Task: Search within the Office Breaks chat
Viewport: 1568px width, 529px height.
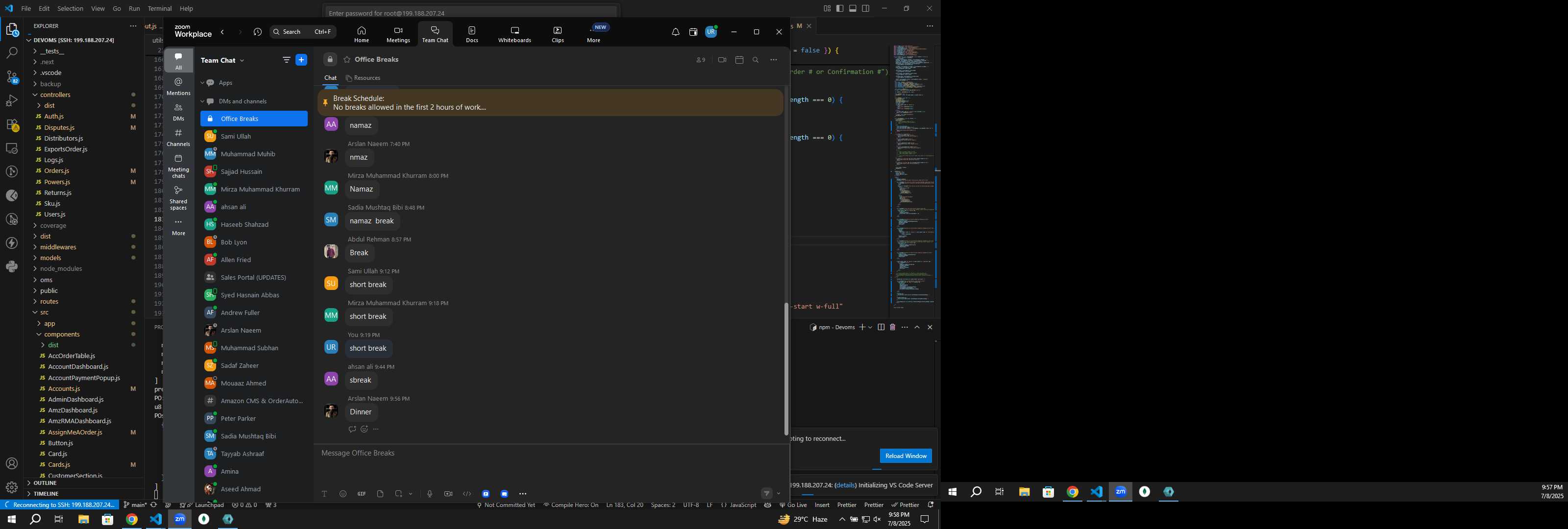Action: point(756,60)
